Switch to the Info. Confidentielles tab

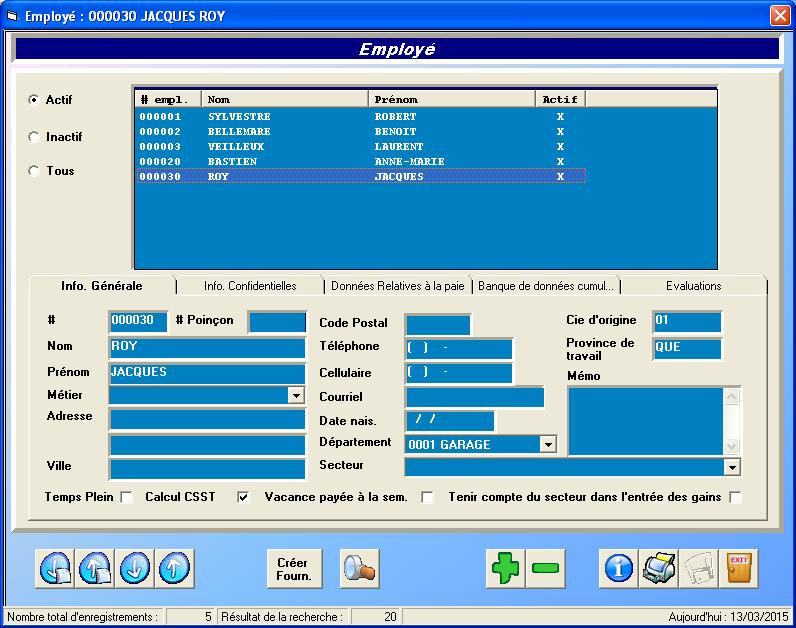click(250, 286)
